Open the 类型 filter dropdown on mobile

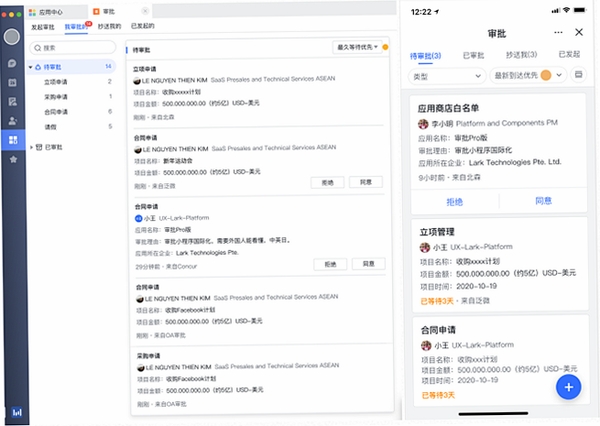[447, 76]
